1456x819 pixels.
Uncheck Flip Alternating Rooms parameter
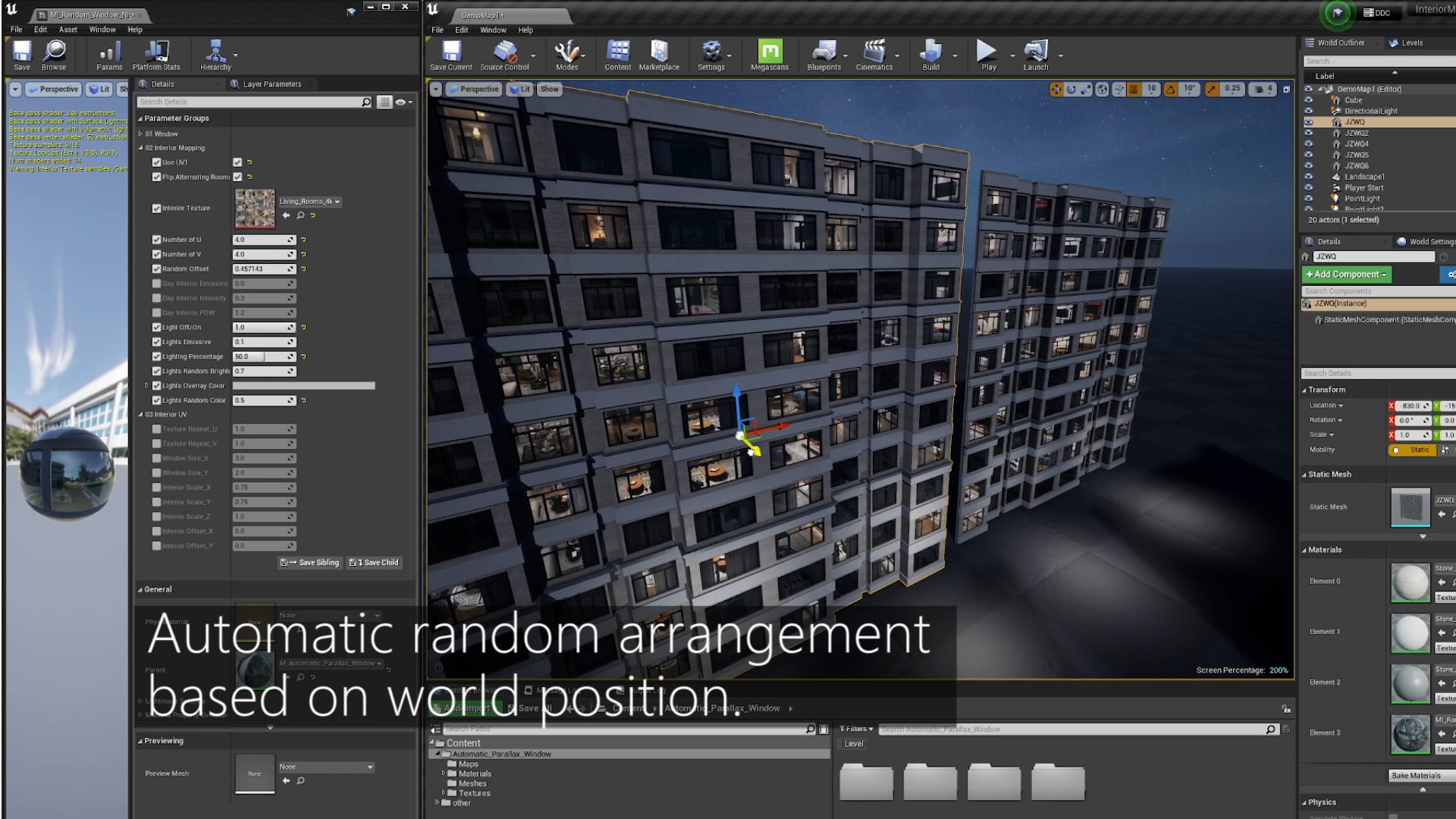(237, 176)
